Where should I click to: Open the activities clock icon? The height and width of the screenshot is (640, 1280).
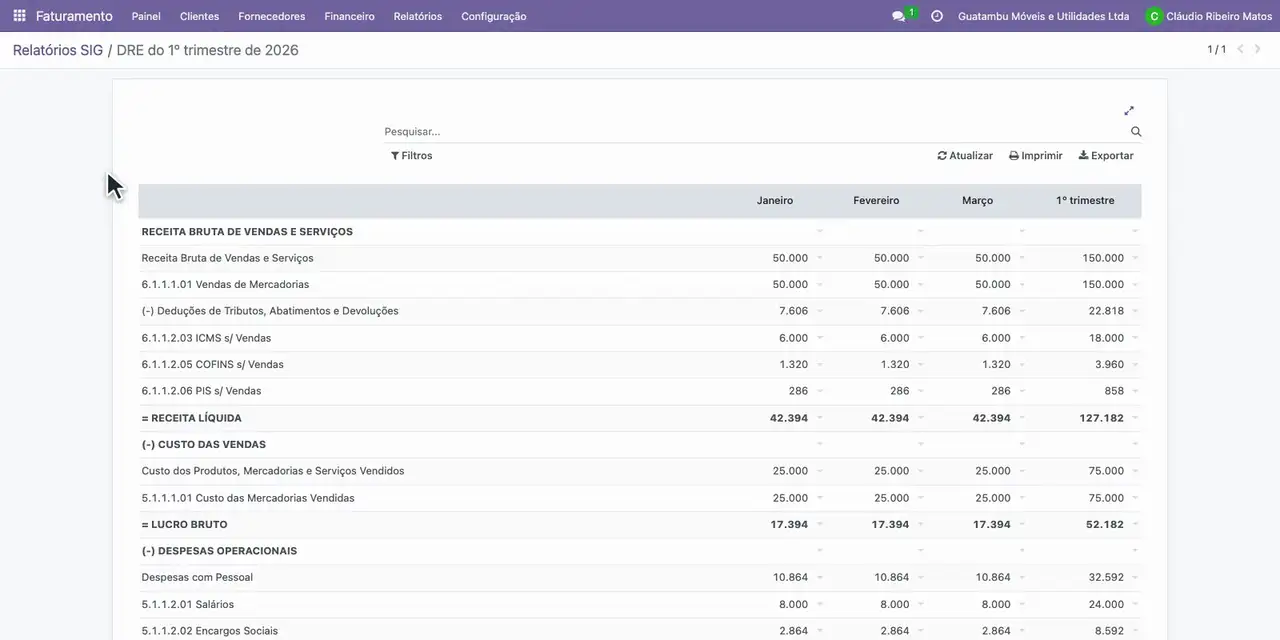point(937,16)
